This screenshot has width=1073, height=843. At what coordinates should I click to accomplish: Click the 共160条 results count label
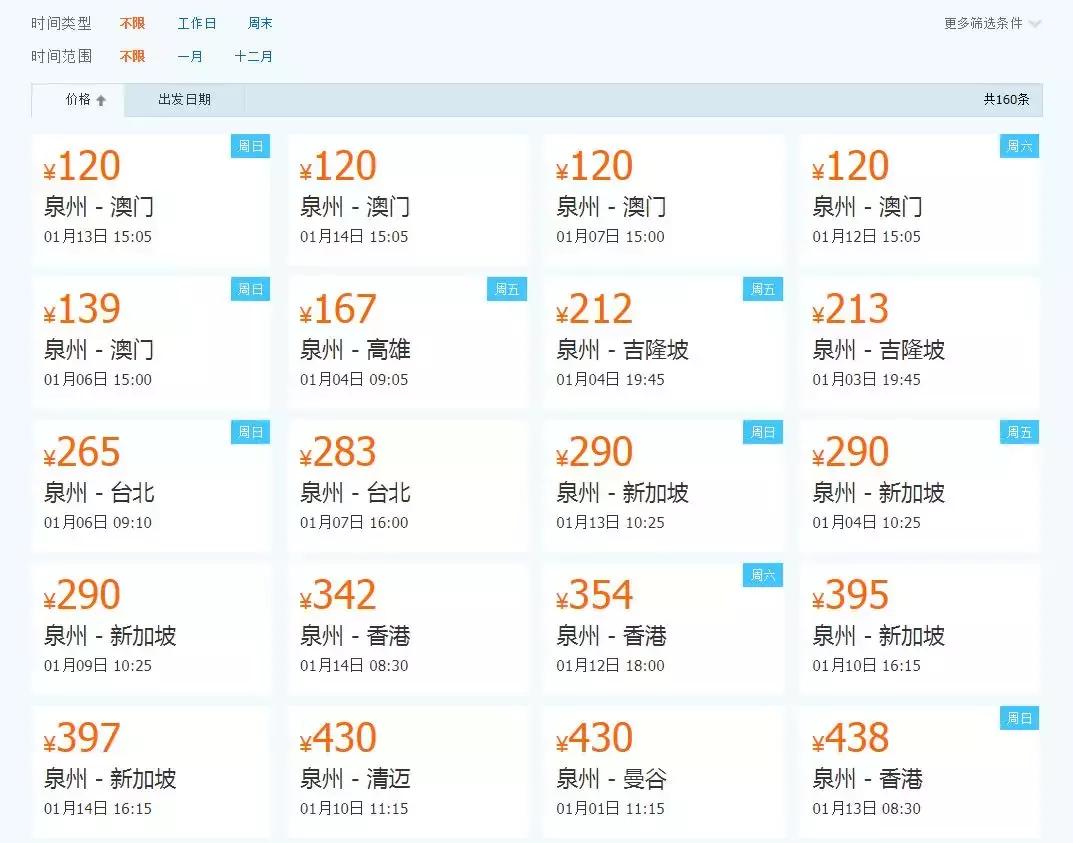pos(1005,99)
